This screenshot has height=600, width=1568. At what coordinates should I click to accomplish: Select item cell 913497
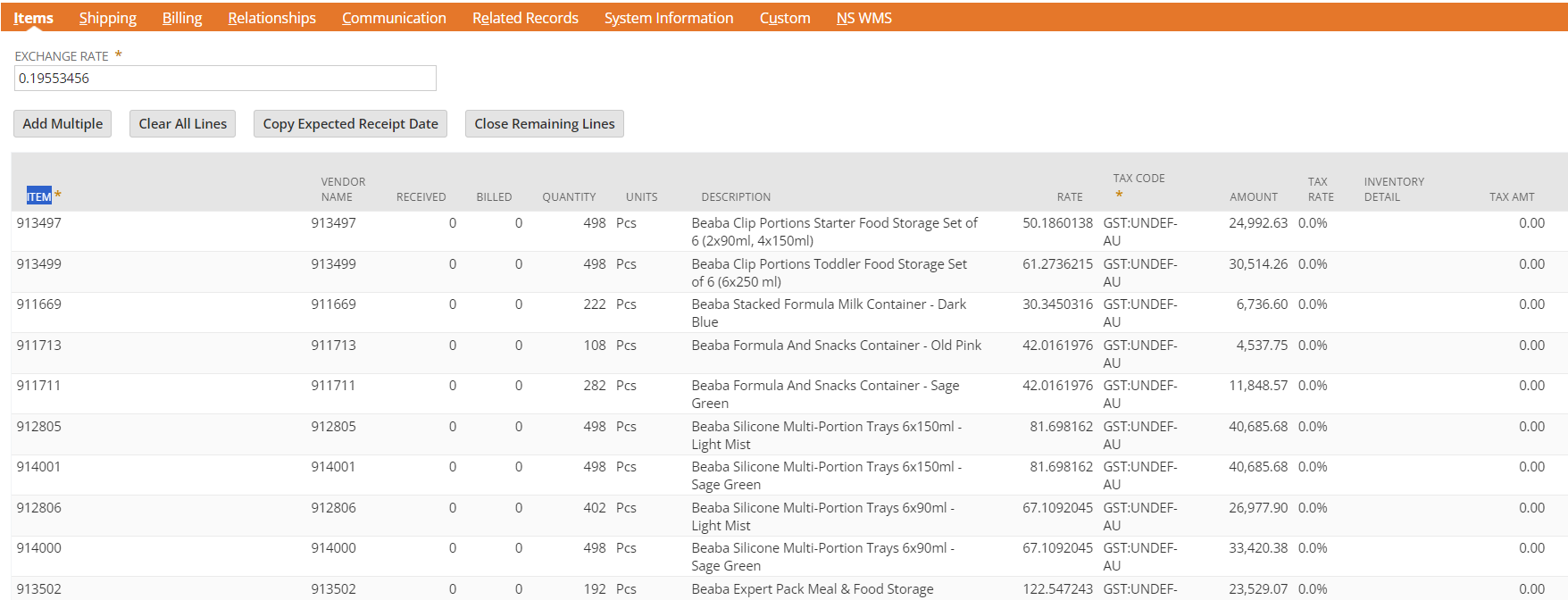39,223
